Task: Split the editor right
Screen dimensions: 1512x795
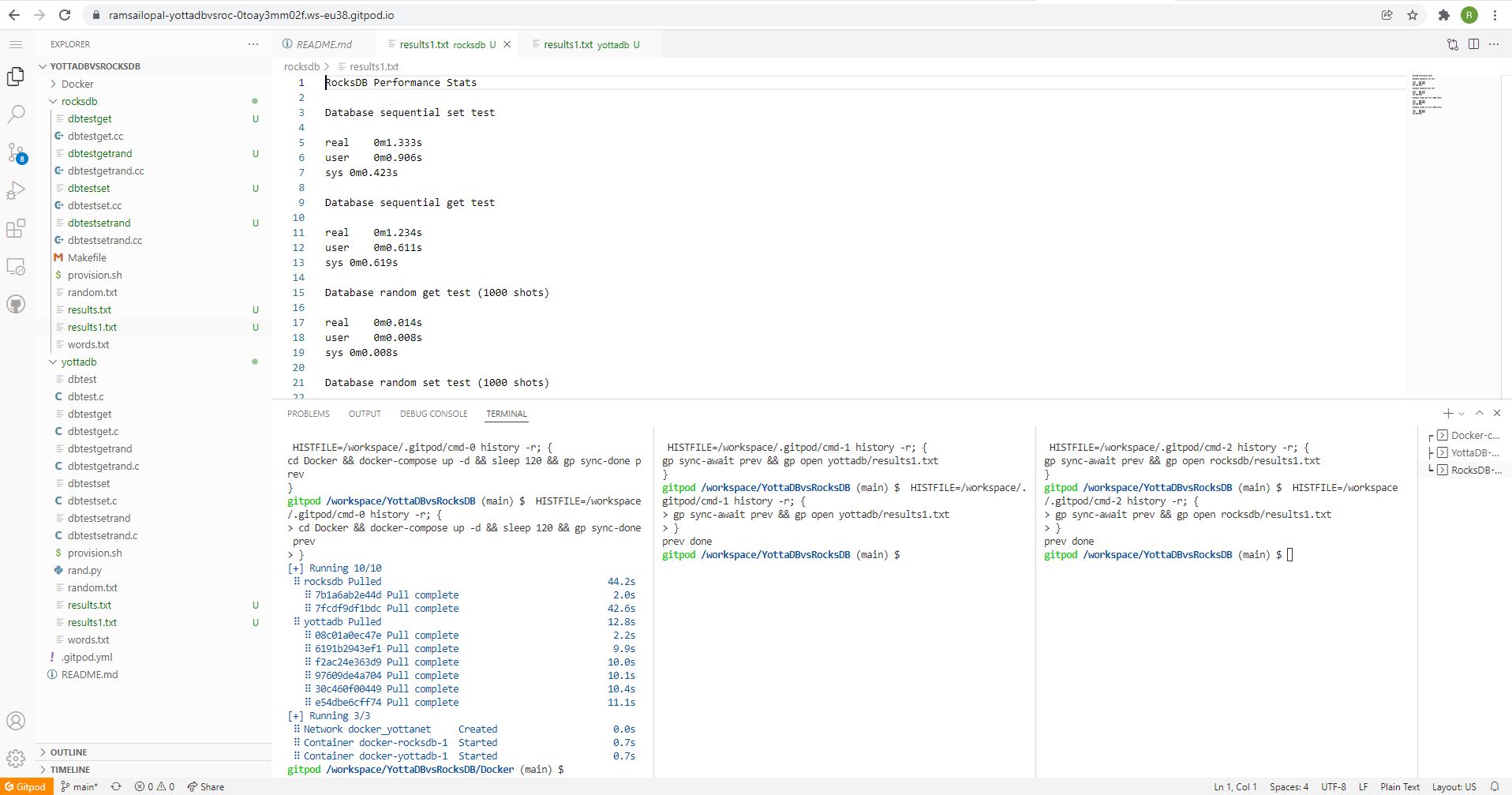Action: [1473, 44]
